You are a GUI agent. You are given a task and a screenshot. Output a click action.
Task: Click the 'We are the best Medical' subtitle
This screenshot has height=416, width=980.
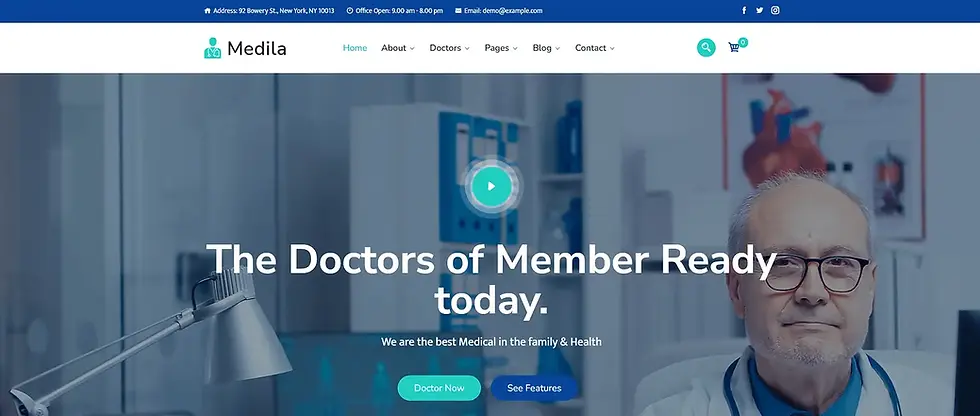pos(491,342)
